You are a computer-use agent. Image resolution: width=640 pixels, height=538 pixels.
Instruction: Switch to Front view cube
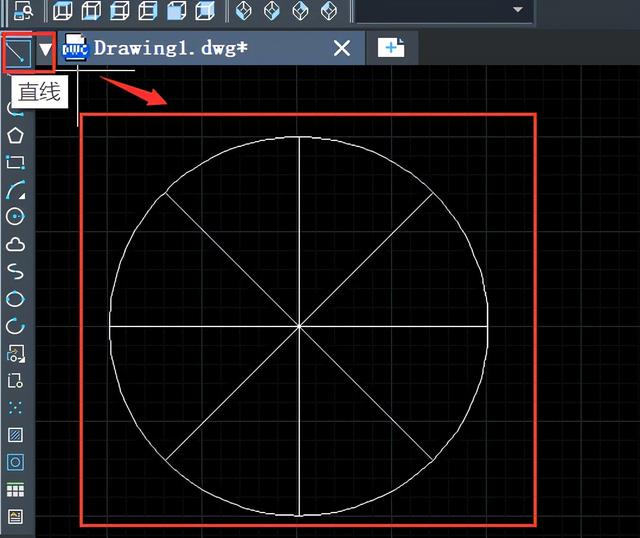[x=176, y=11]
